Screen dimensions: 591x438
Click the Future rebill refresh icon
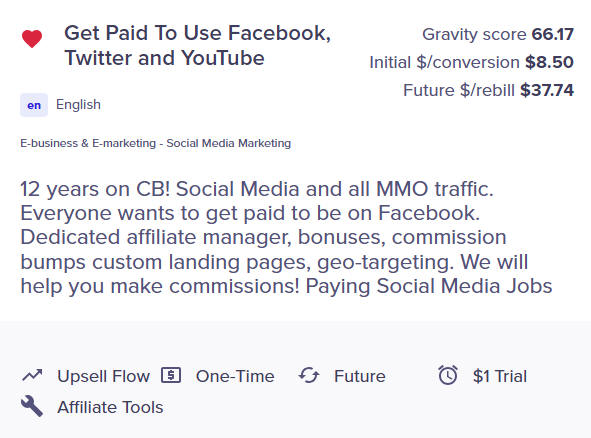[309, 375]
